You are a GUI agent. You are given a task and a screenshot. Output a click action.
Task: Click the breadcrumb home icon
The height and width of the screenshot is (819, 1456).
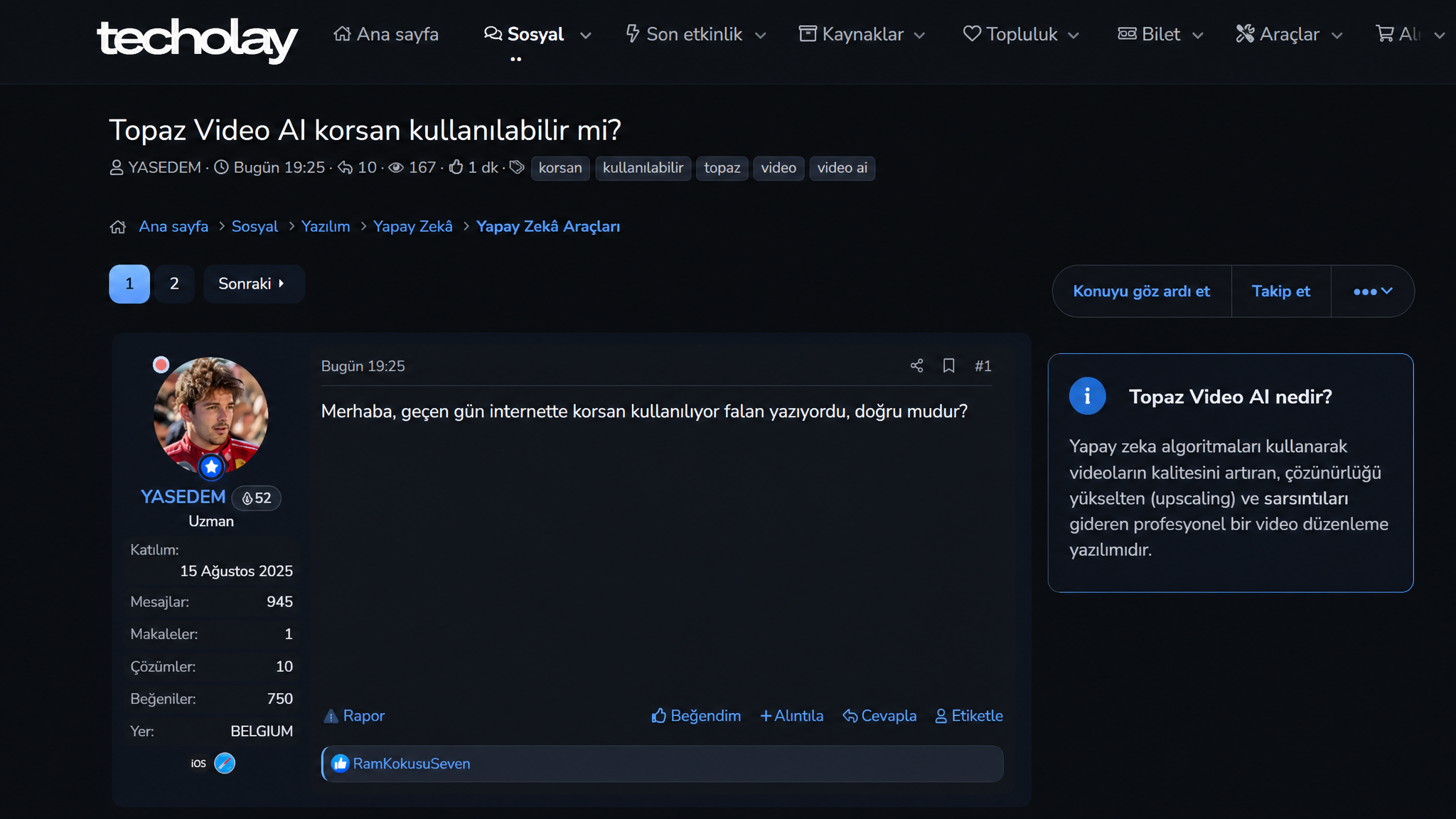click(x=118, y=227)
